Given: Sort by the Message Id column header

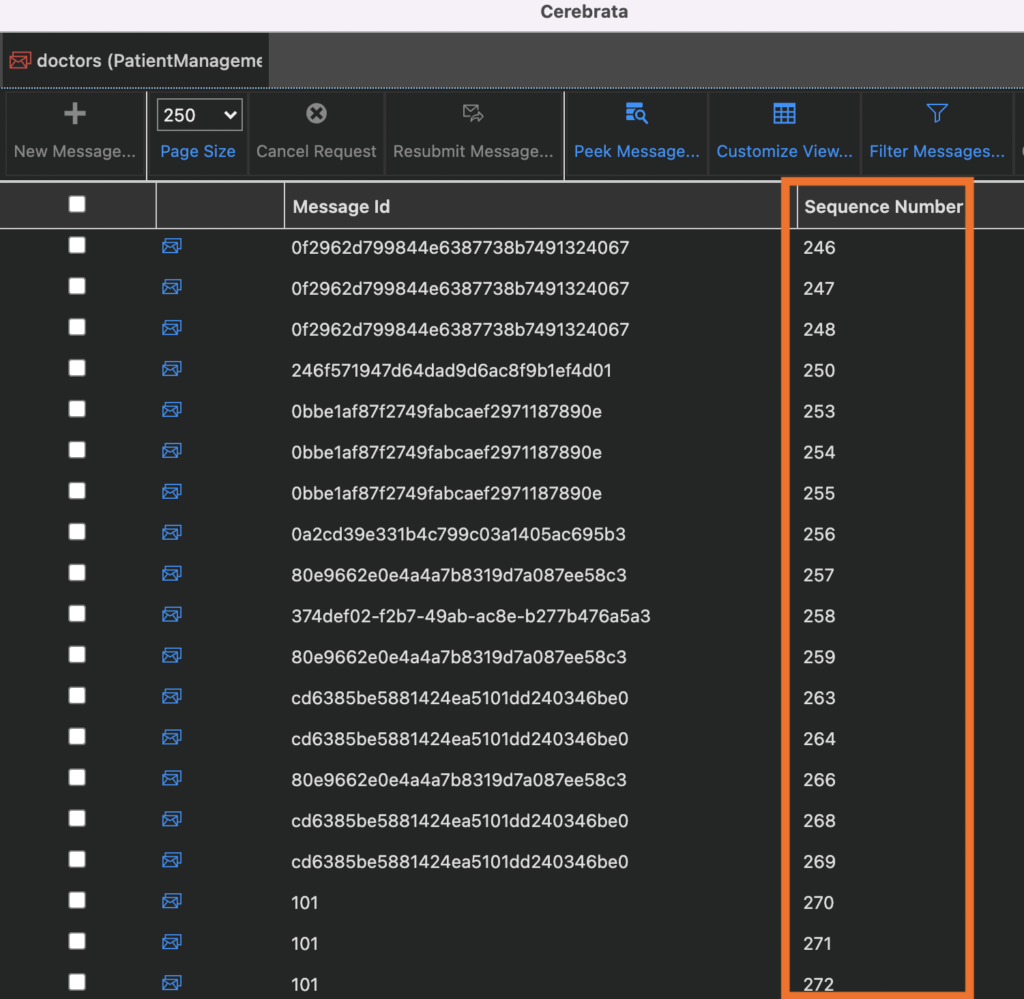Looking at the screenshot, I should [341, 207].
